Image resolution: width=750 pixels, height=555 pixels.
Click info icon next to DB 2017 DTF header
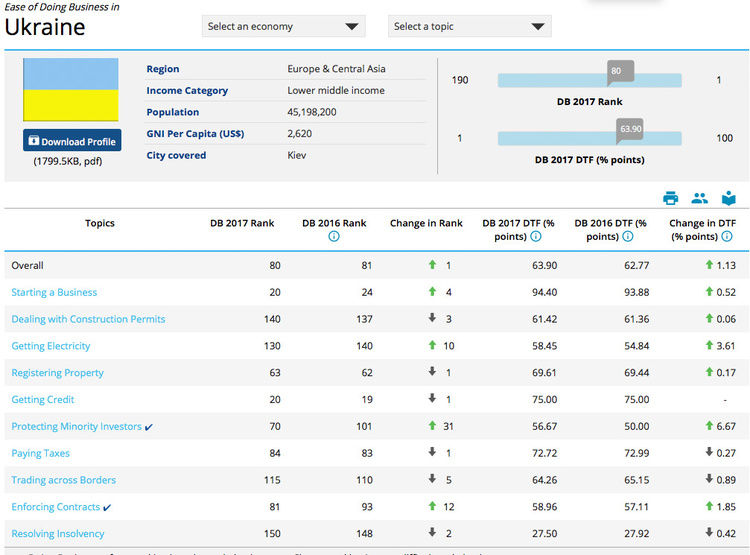tap(536, 236)
